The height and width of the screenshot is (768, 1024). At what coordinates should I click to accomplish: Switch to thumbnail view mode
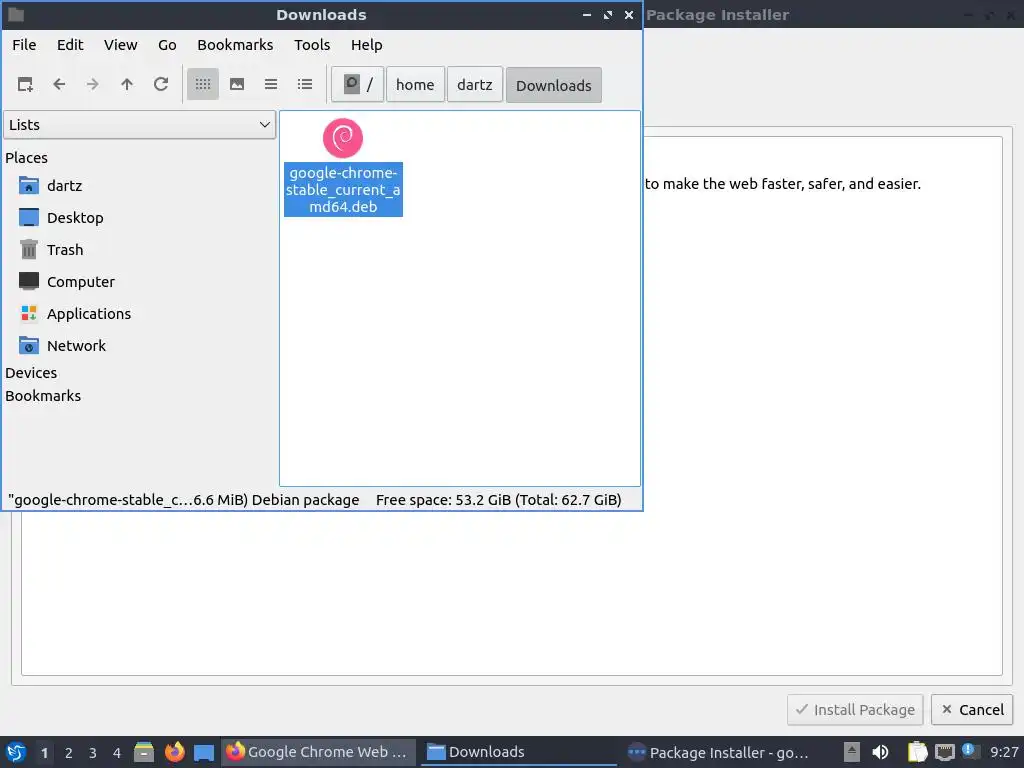[237, 84]
